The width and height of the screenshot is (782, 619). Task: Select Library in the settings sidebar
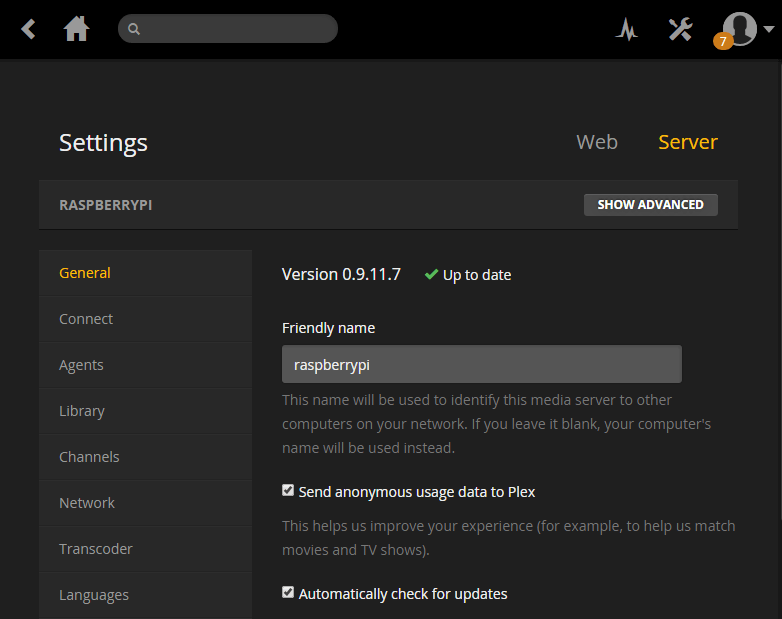point(82,411)
